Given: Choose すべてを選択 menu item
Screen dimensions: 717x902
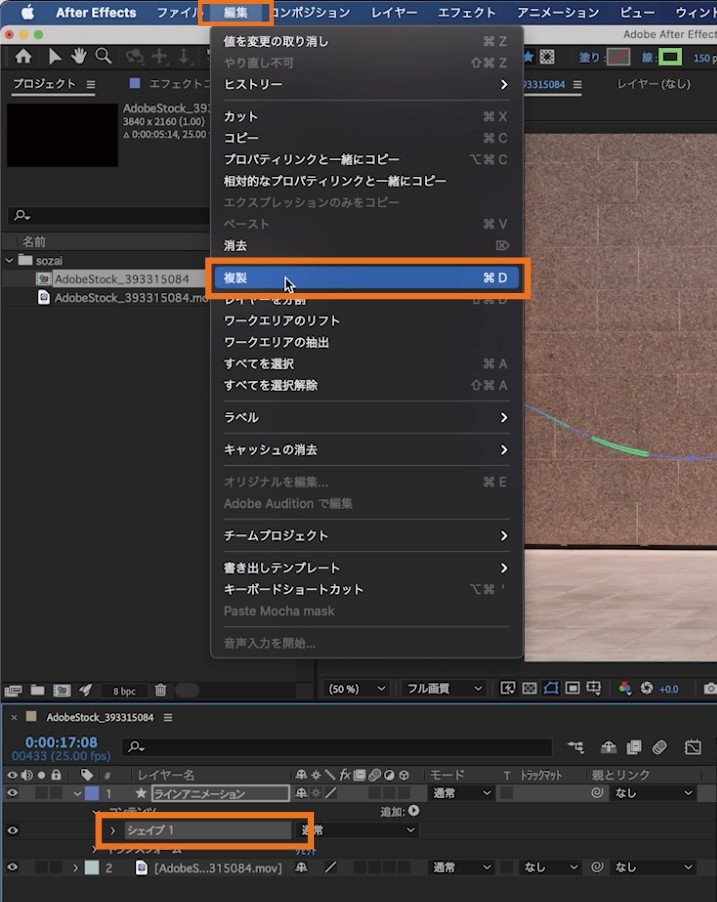Looking at the screenshot, I should (x=367, y=364).
